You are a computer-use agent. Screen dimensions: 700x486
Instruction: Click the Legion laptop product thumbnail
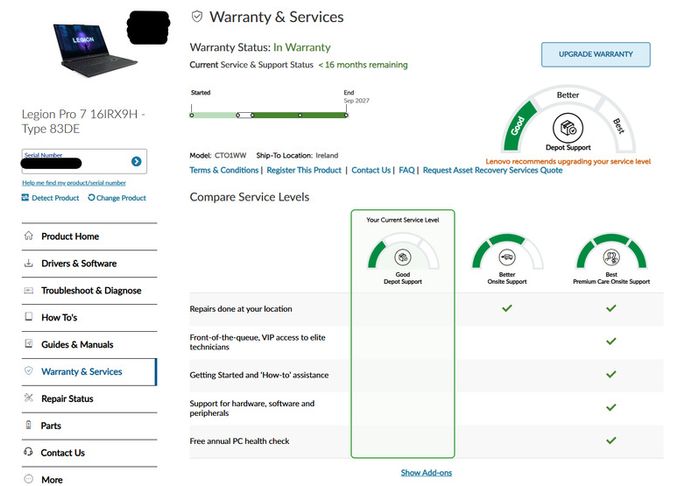96,50
